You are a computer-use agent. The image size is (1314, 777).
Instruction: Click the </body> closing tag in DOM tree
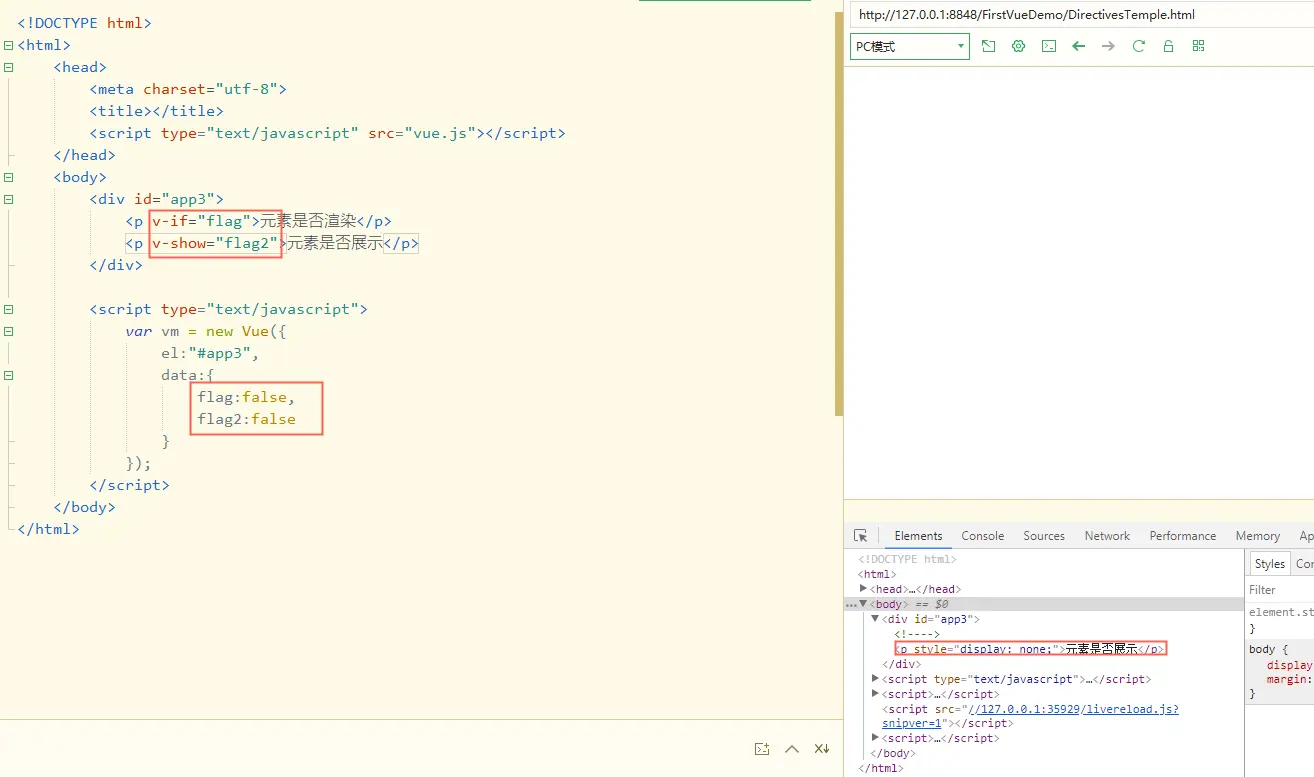tap(892, 753)
